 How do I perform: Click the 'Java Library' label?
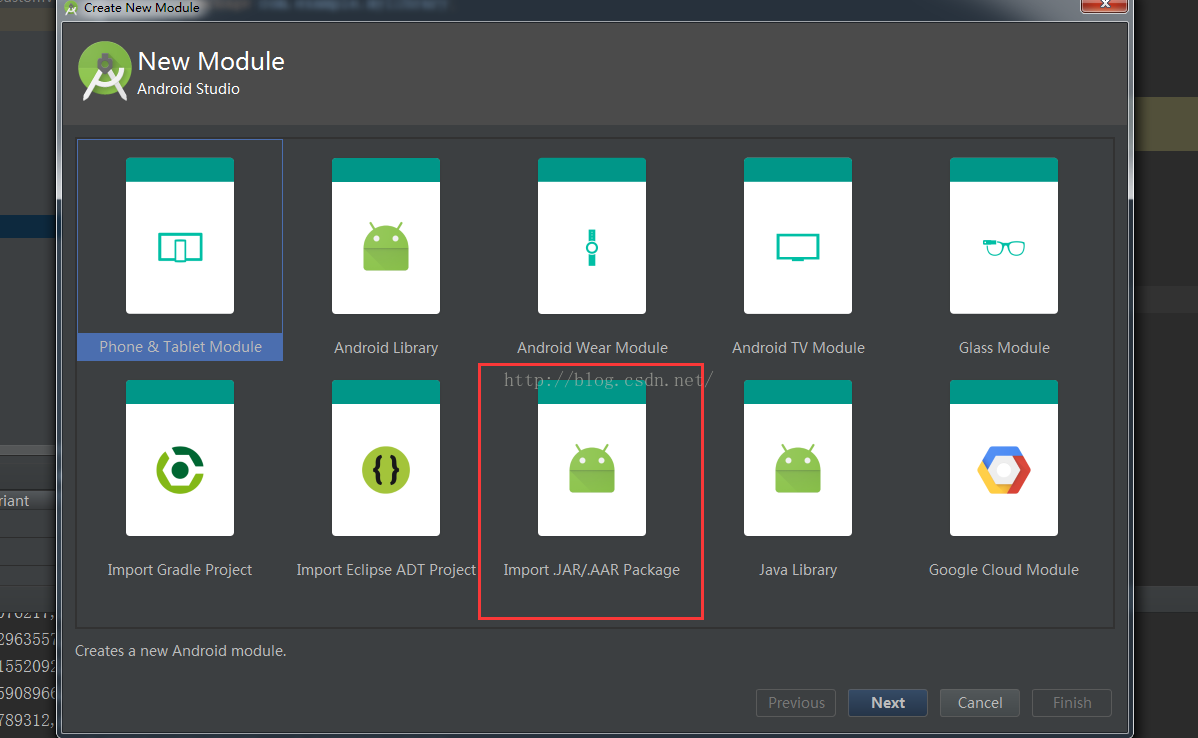(798, 570)
